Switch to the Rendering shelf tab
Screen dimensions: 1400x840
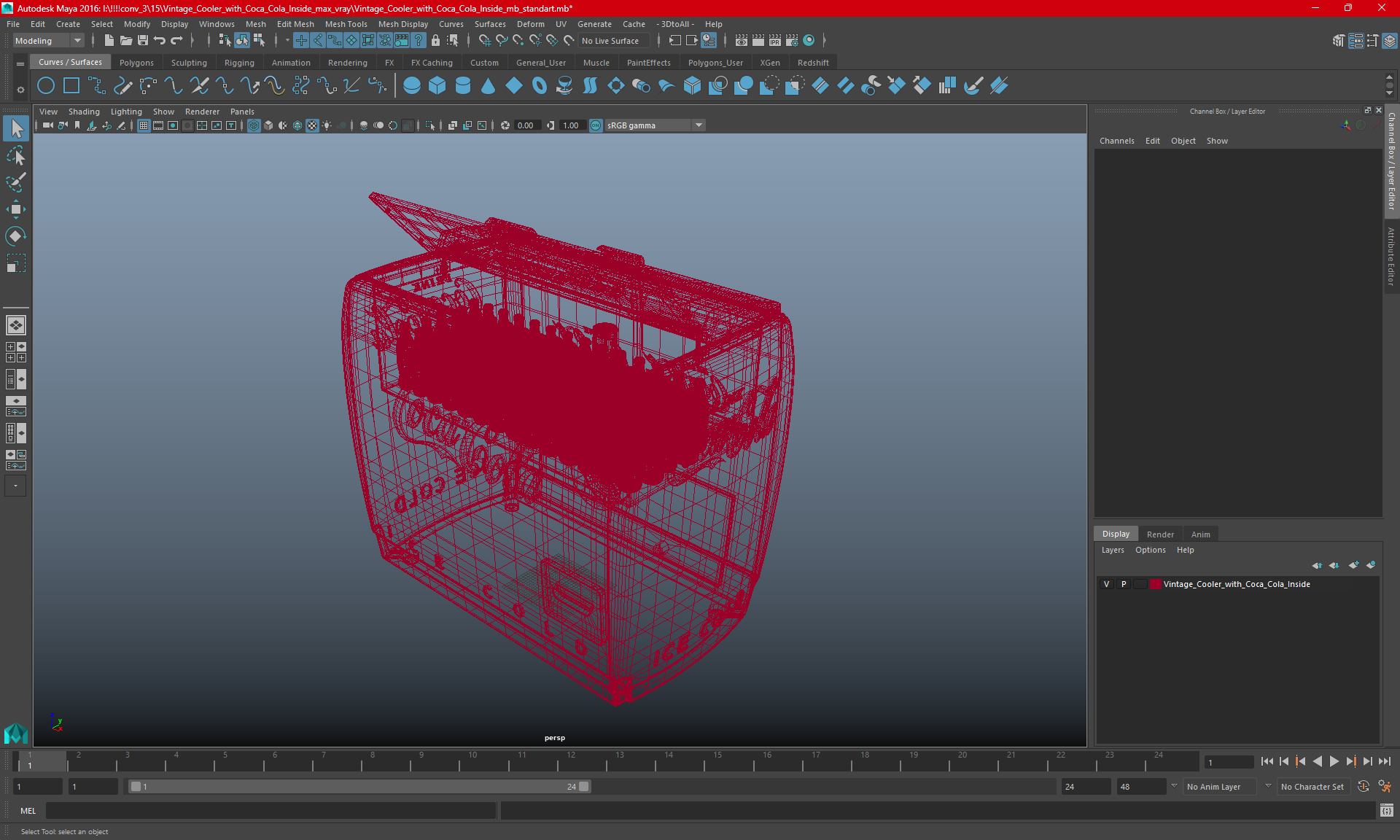[x=347, y=63]
